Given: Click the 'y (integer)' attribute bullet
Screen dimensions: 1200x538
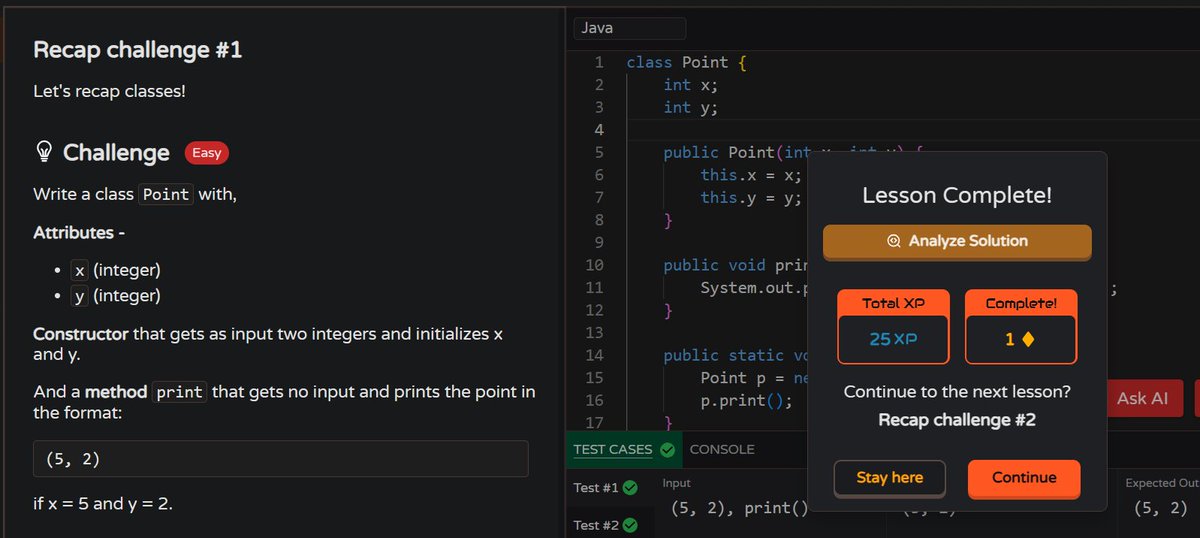Looking at the screenshot, I should click(116, 296).
